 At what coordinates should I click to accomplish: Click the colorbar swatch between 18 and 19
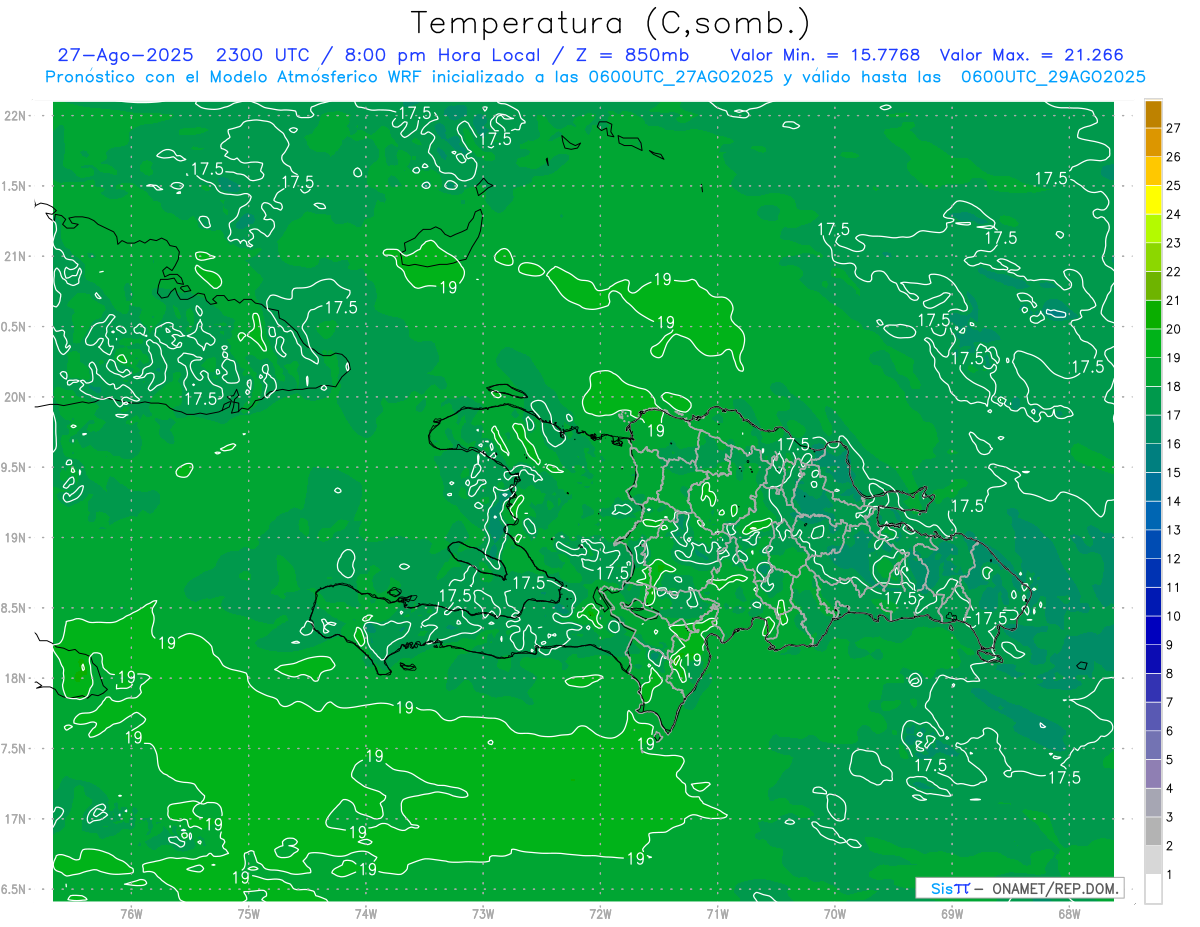point(1153,372)
